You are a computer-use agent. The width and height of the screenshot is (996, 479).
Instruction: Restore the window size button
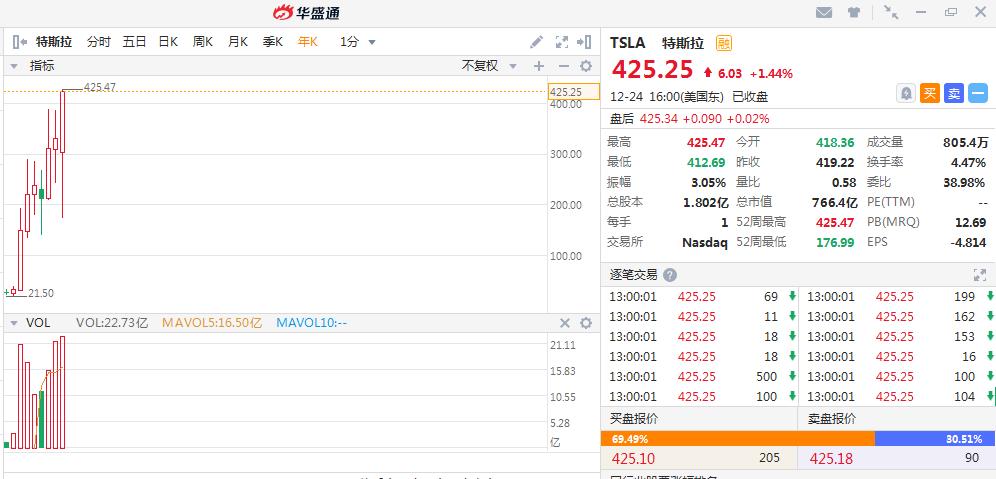coord(951,12)
